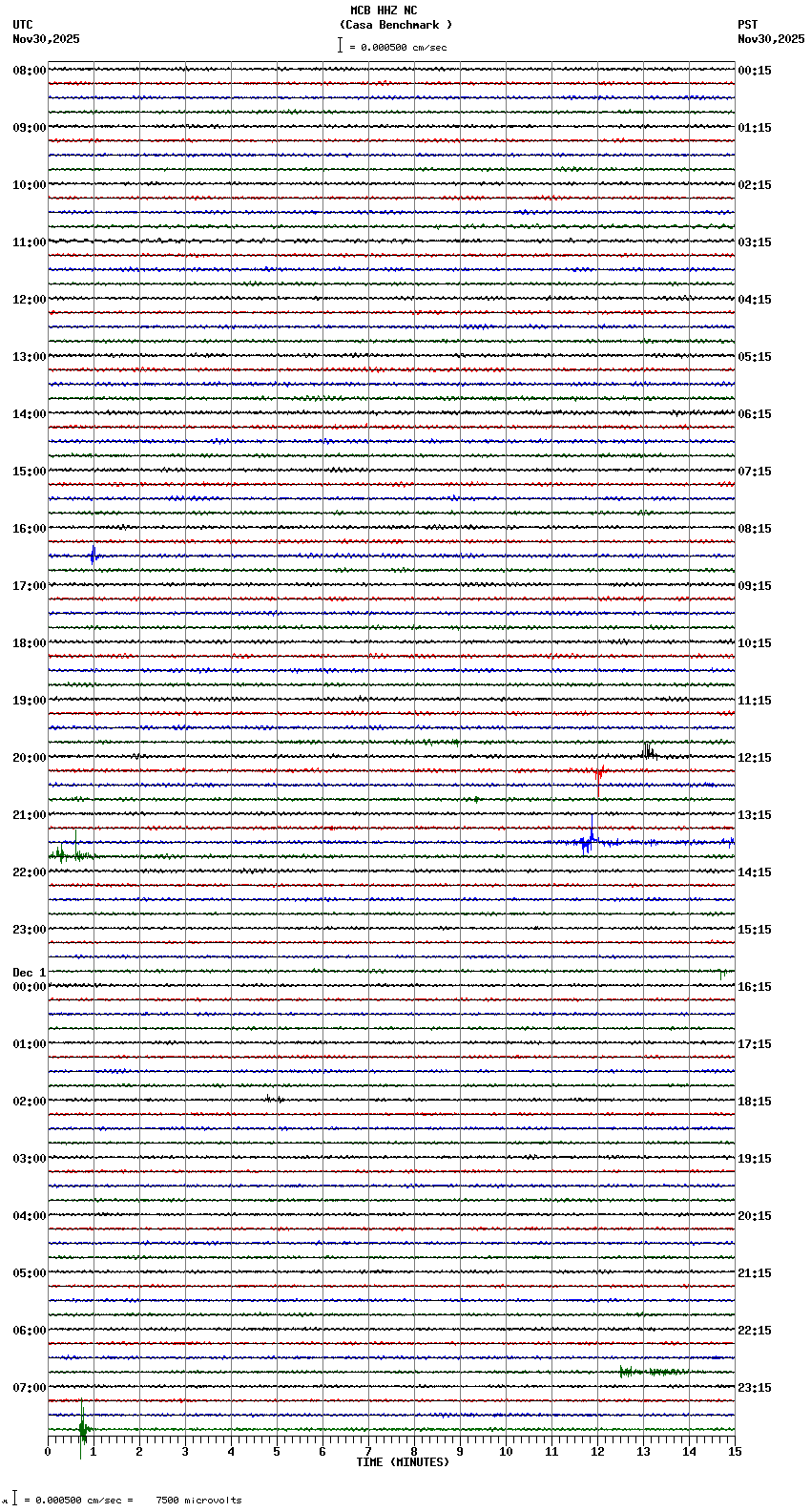Click the '20:00' UTC time label
The width and height of the screenshot is (811, 1512).
point(29,758)
